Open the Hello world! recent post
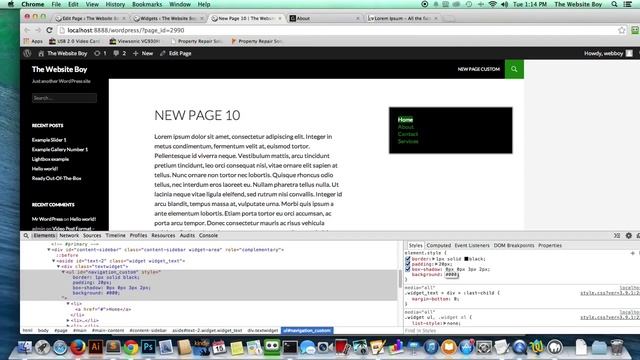Viewport: 640px width, 360px height. [45, 169]
